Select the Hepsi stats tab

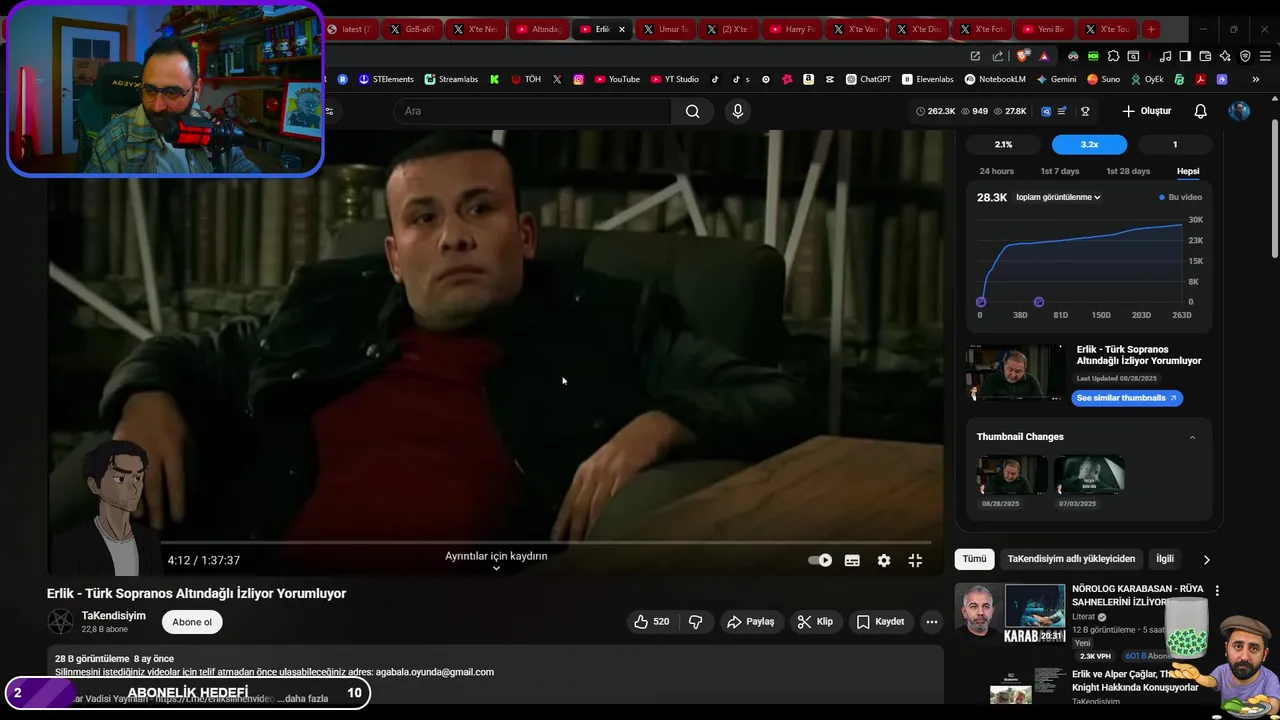click(x=1188, y=171)
